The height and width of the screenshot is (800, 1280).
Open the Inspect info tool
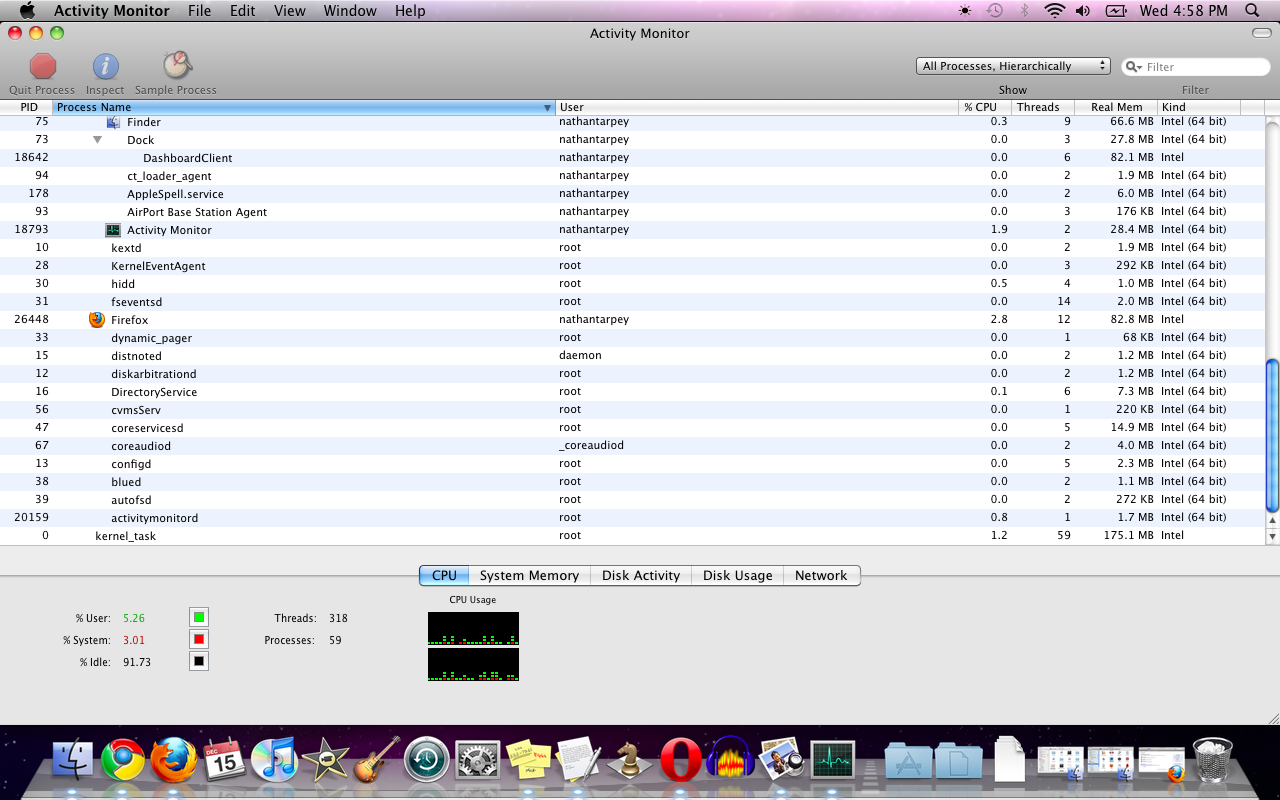[106, 66]
